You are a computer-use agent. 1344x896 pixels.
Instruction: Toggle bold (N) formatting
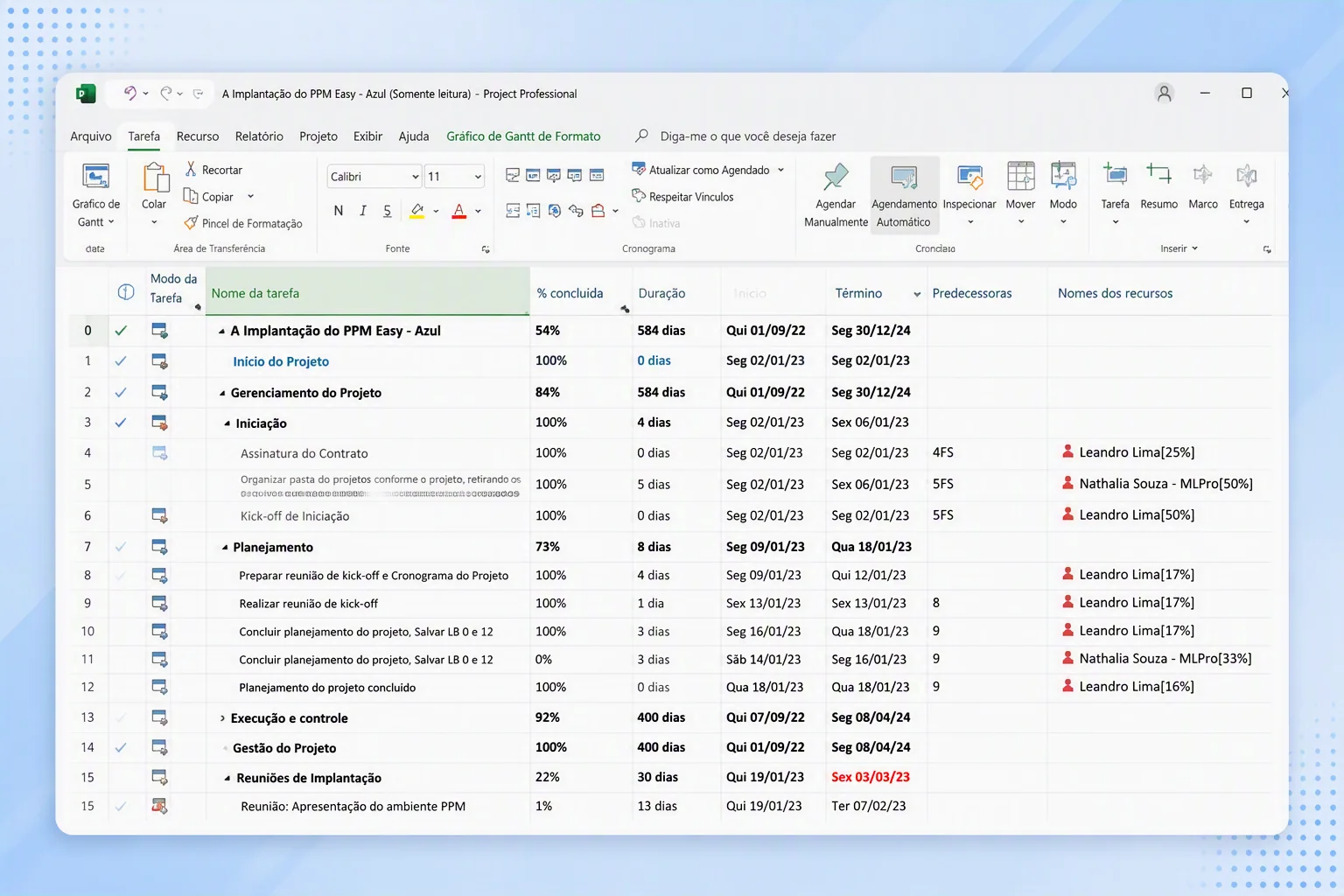click(339, 211)
